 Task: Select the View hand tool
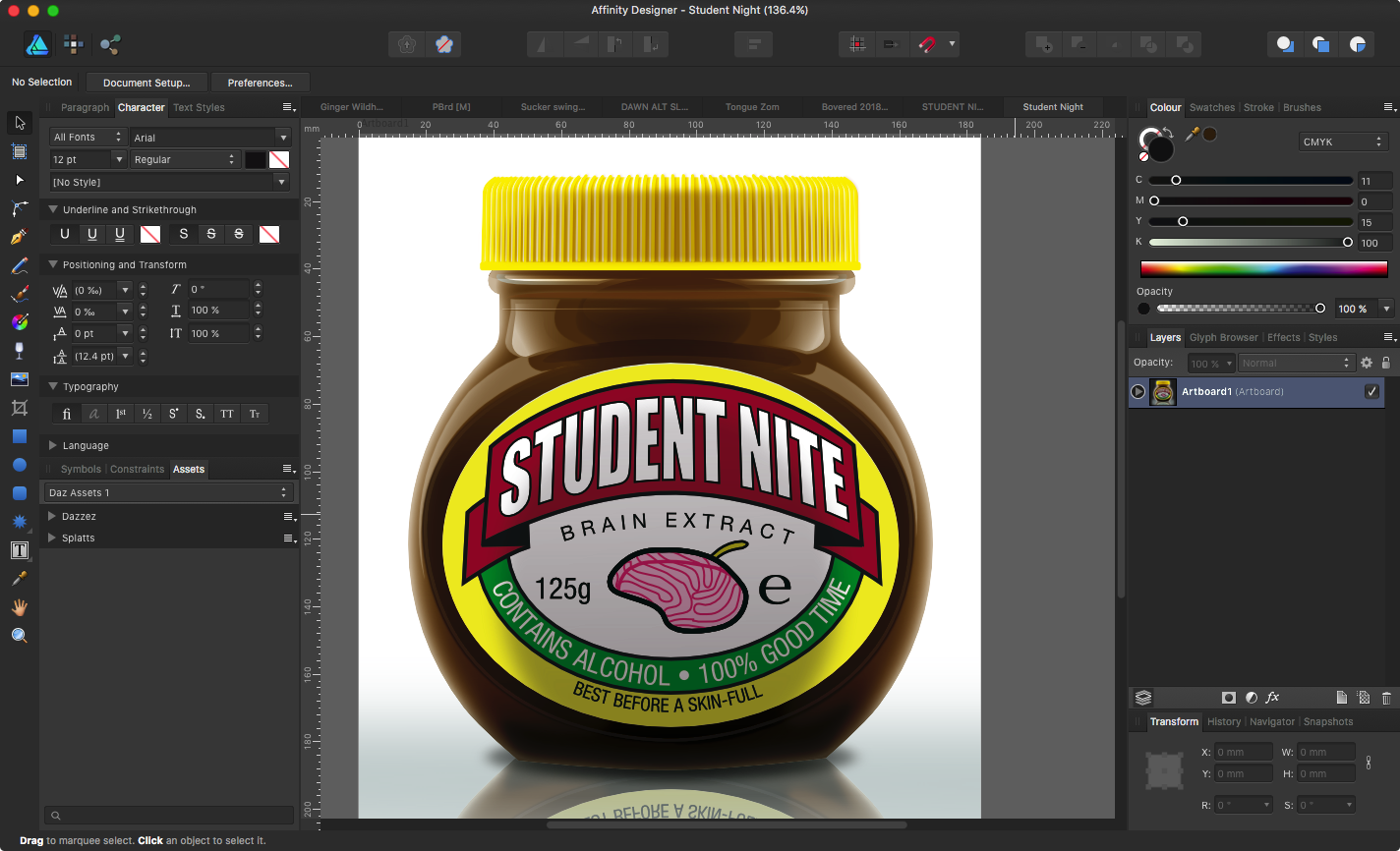(20, 607)
